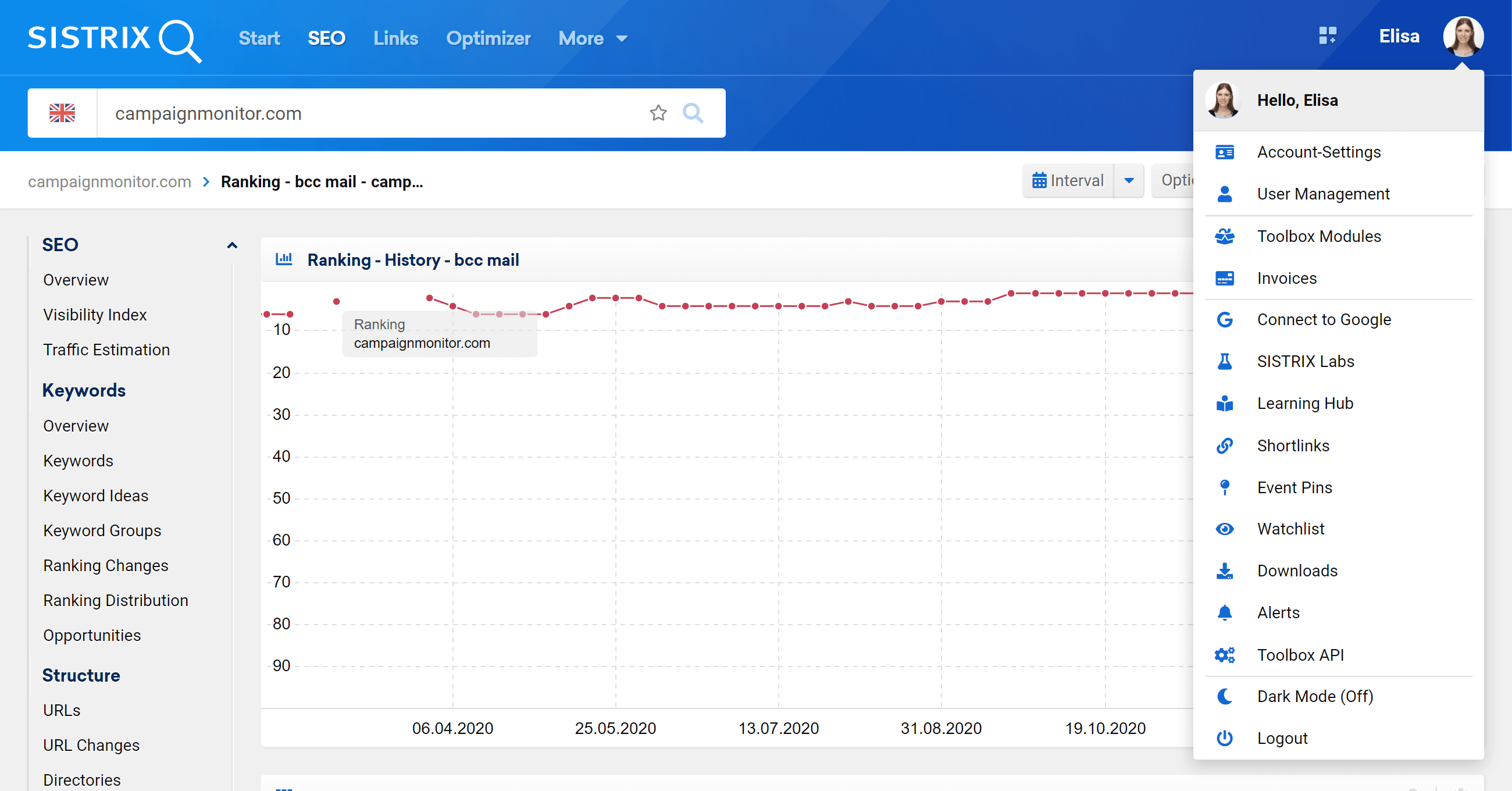Image resolution: width=1512 pixels, height=791 pixels.
Task: Click the Logout power icon
Action: click(x=1224, y=738)
